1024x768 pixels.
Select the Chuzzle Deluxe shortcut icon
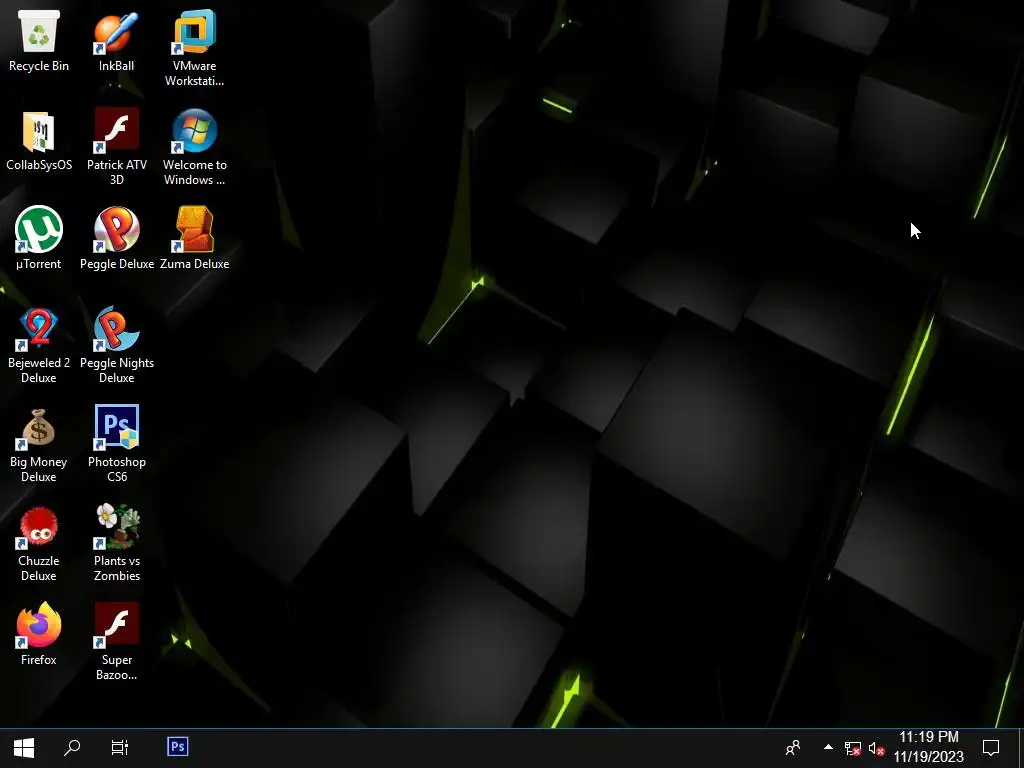pos(39,543)
